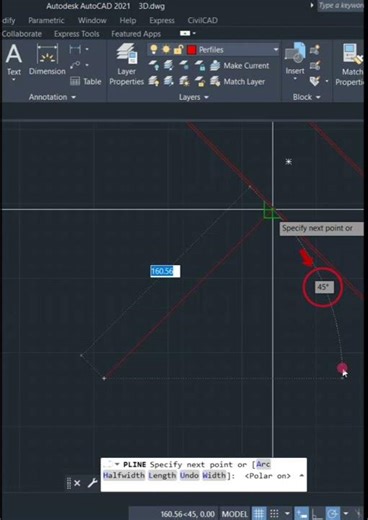Screen dimensions: 368x520
Task: Expand the Layers panel flyout
Action: click(194, 97)
